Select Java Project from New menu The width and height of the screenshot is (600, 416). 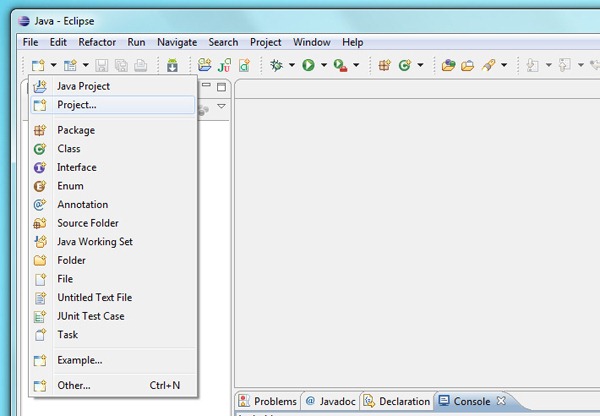[x=113, y=86]
